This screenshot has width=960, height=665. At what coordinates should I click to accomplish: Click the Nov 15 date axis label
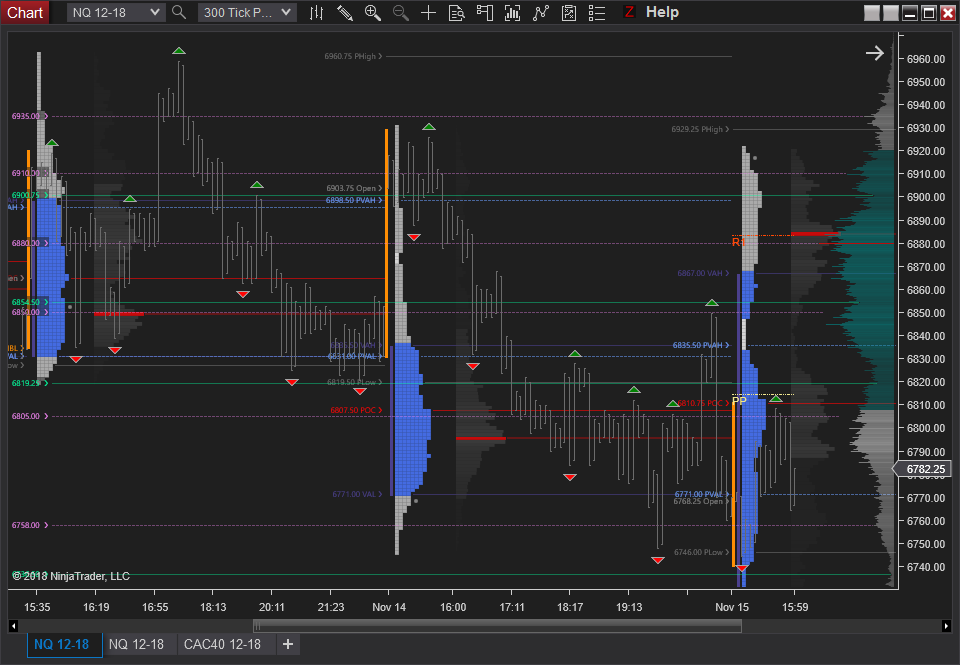coord(732,607)
